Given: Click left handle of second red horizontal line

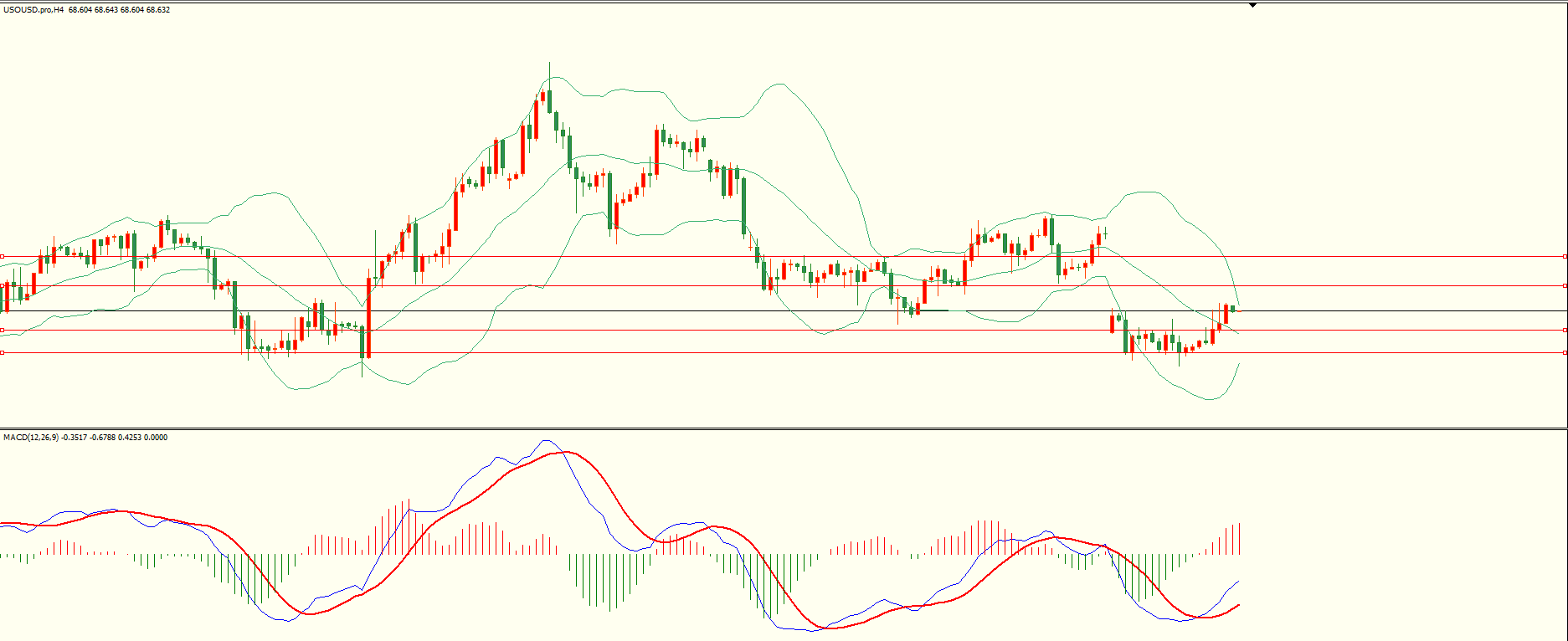Looking at the screenshot, I should click(3, 286).
